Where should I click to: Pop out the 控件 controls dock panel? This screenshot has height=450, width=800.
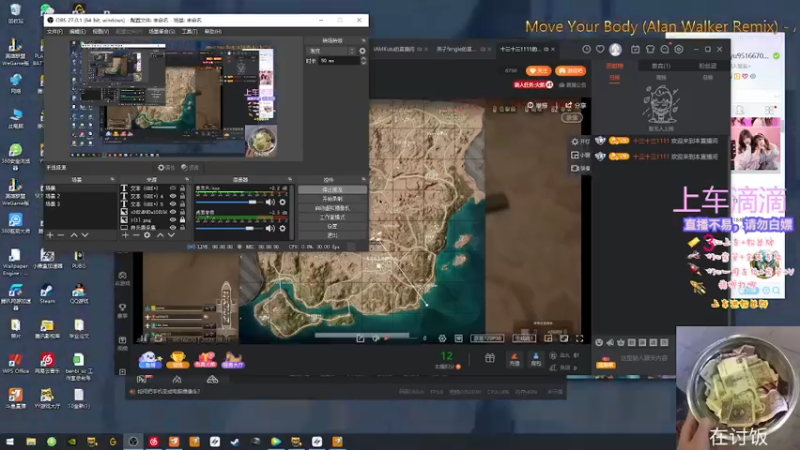(x=363, y=180)
